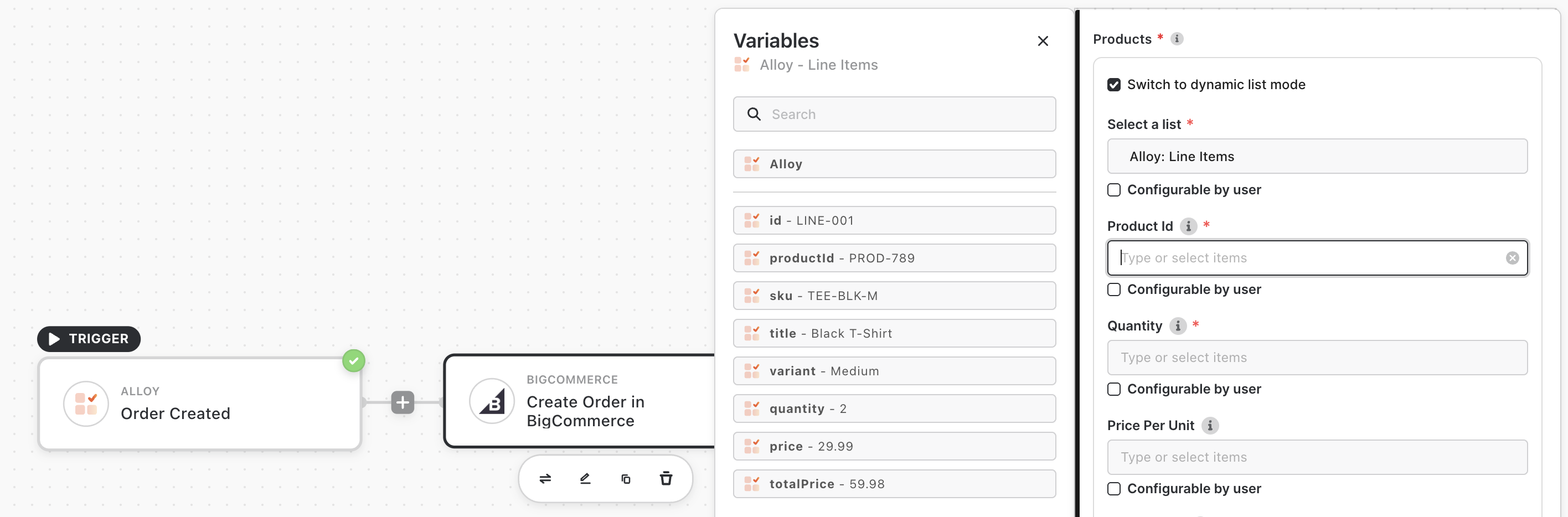Open the Alloy: Line Items list dropdown
Image resolution: width=1568 pixels, height=517 pixels.
coord(1317,156)
